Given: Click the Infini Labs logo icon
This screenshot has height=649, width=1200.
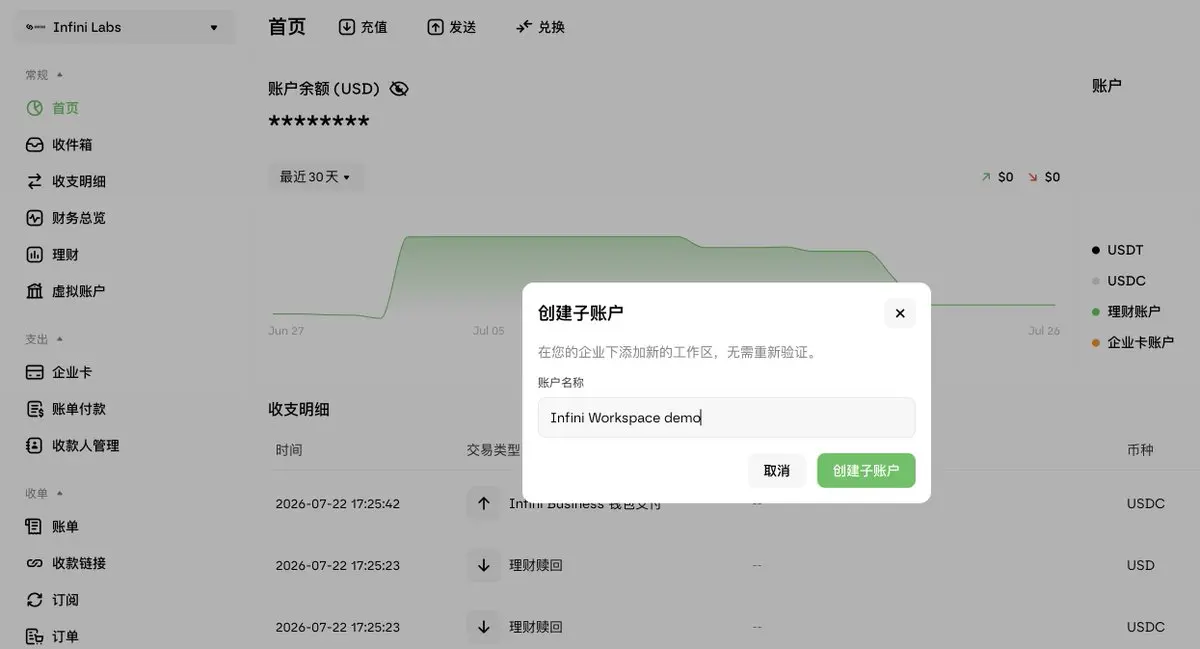Looking at the screenshot, I should 36,27.
